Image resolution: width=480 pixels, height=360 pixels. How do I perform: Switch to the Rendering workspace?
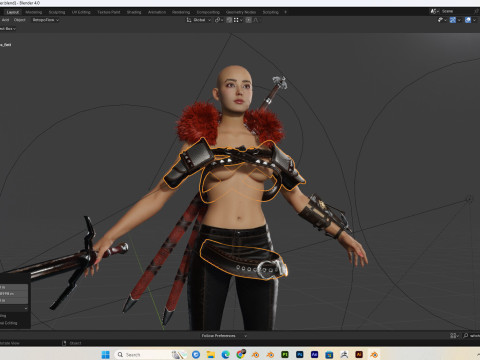click(181, 12)
